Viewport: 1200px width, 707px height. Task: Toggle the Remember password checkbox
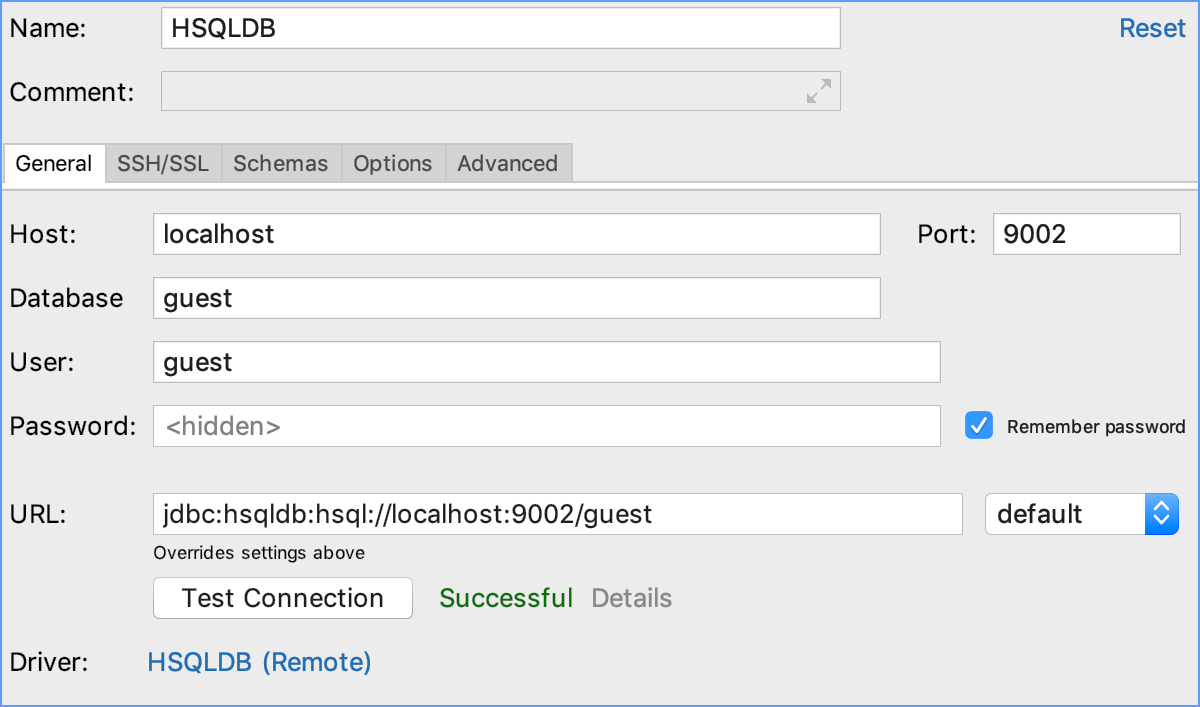coord(978,426)
